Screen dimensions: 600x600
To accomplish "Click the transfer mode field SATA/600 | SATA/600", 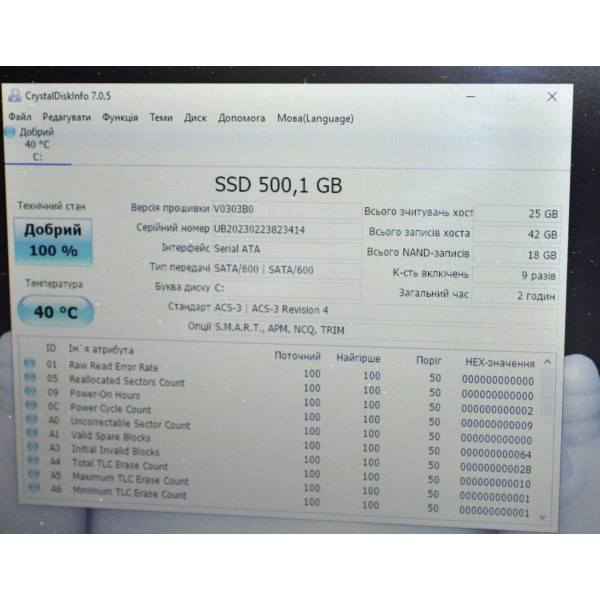I will coord(287,270).
